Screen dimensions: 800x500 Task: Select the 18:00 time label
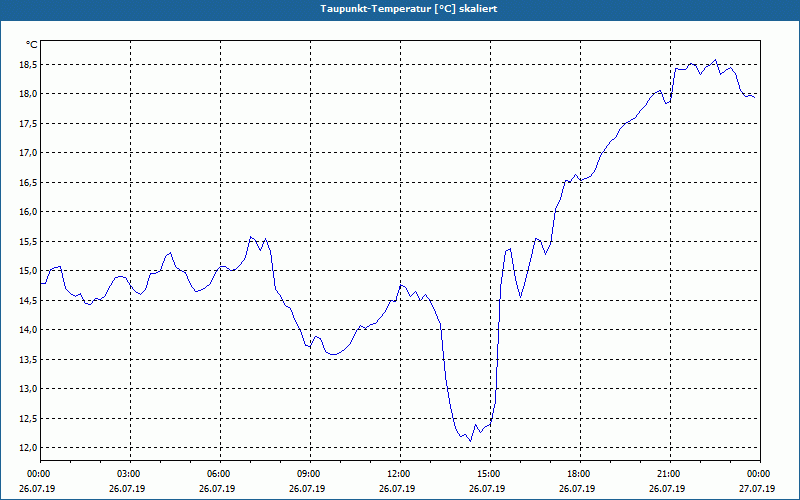coord(581,474)
